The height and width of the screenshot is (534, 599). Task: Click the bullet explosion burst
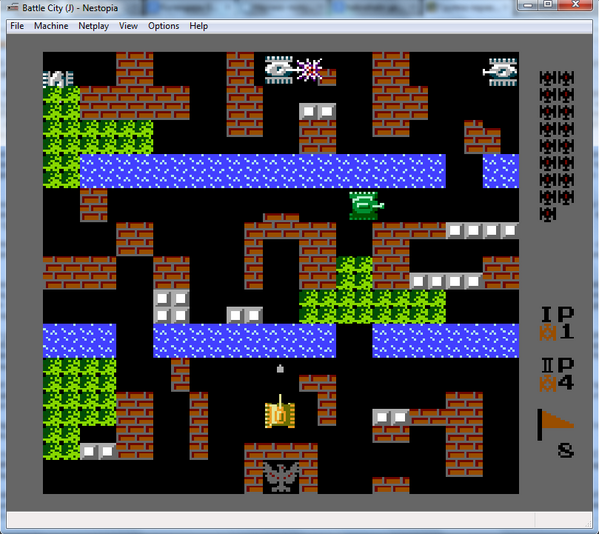tap(310, 70)
